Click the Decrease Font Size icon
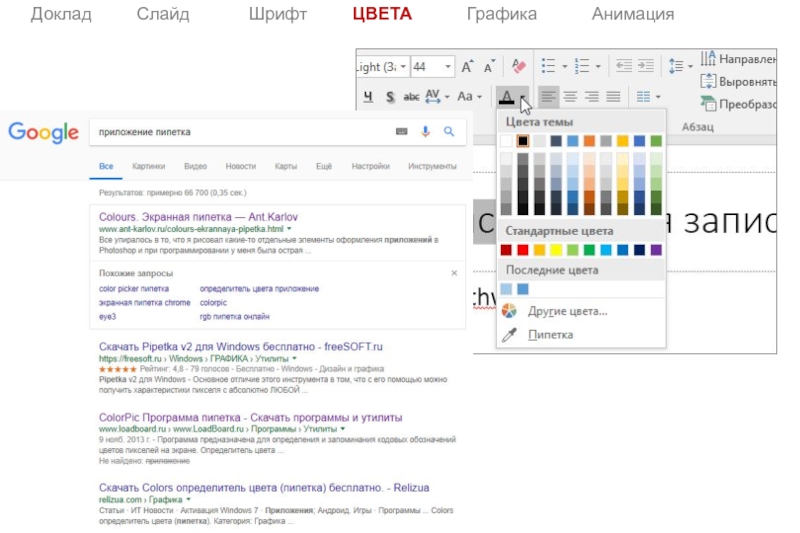The width and height of the screenshot is (800, 533). pyautogui.click(x=489, y=67)
